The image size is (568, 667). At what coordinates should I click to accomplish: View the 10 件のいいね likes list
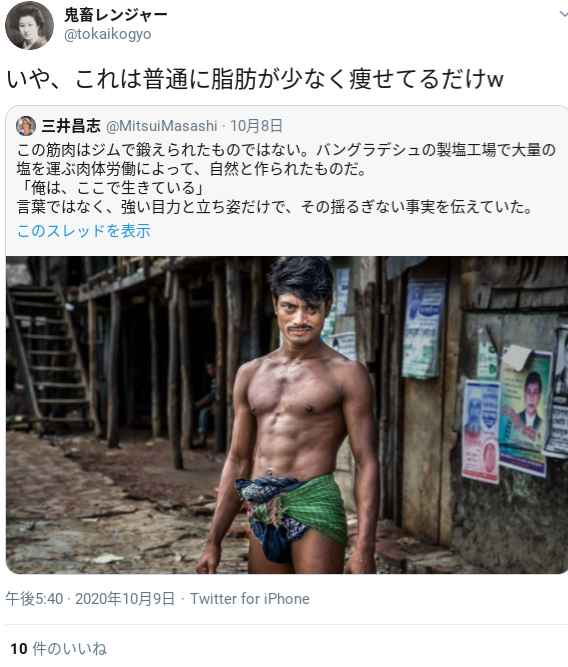coord(58,649)
